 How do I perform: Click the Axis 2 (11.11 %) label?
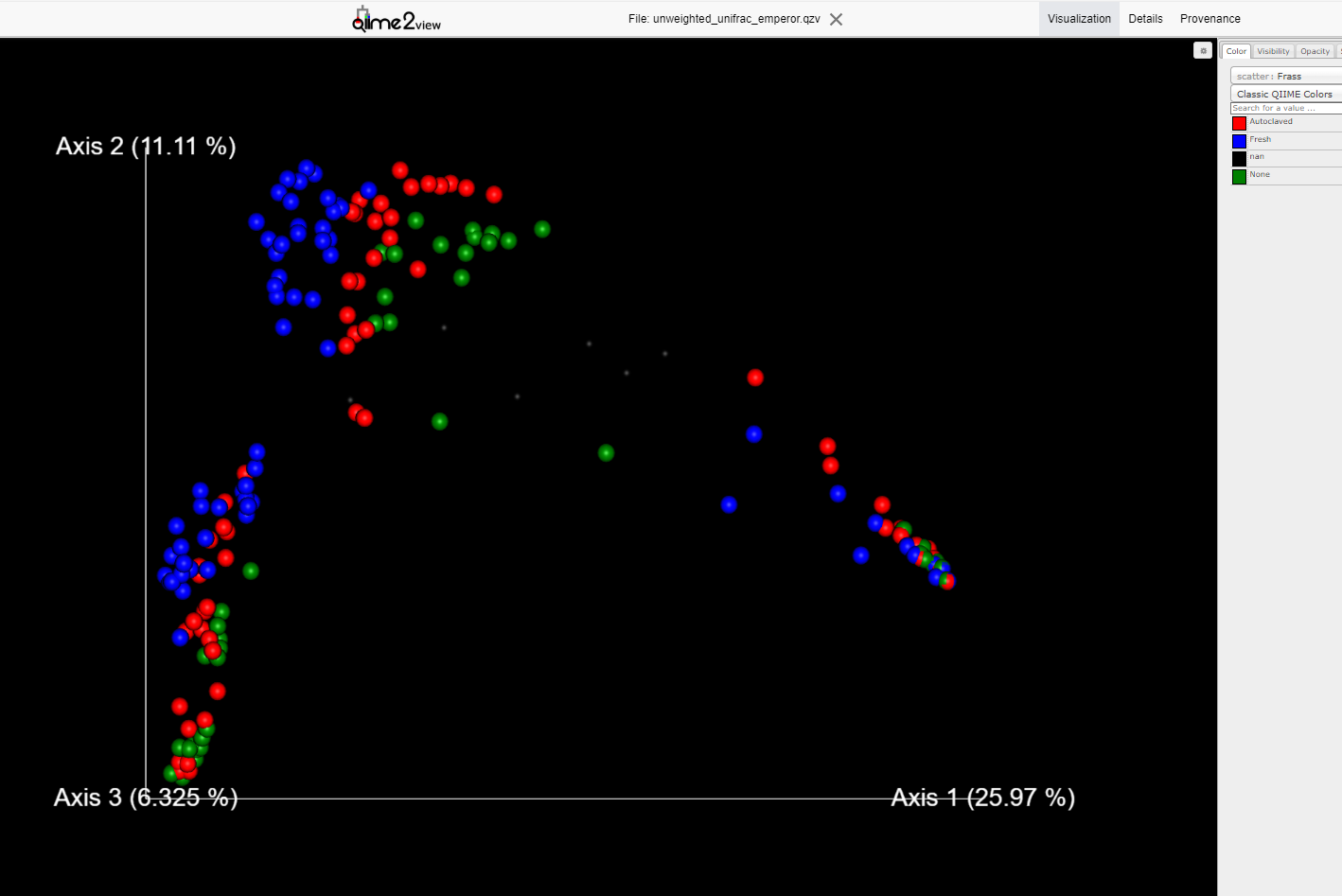click(146, 146)
